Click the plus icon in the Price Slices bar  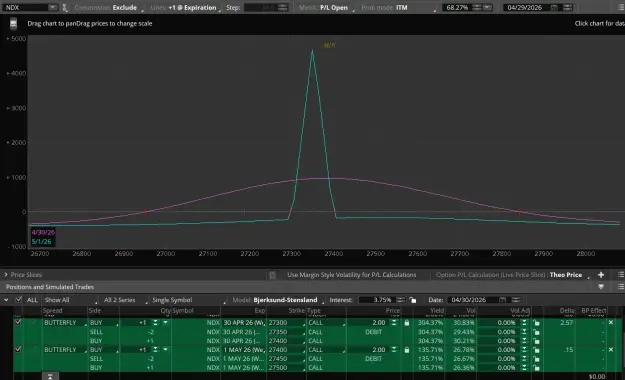pos(601,275)
